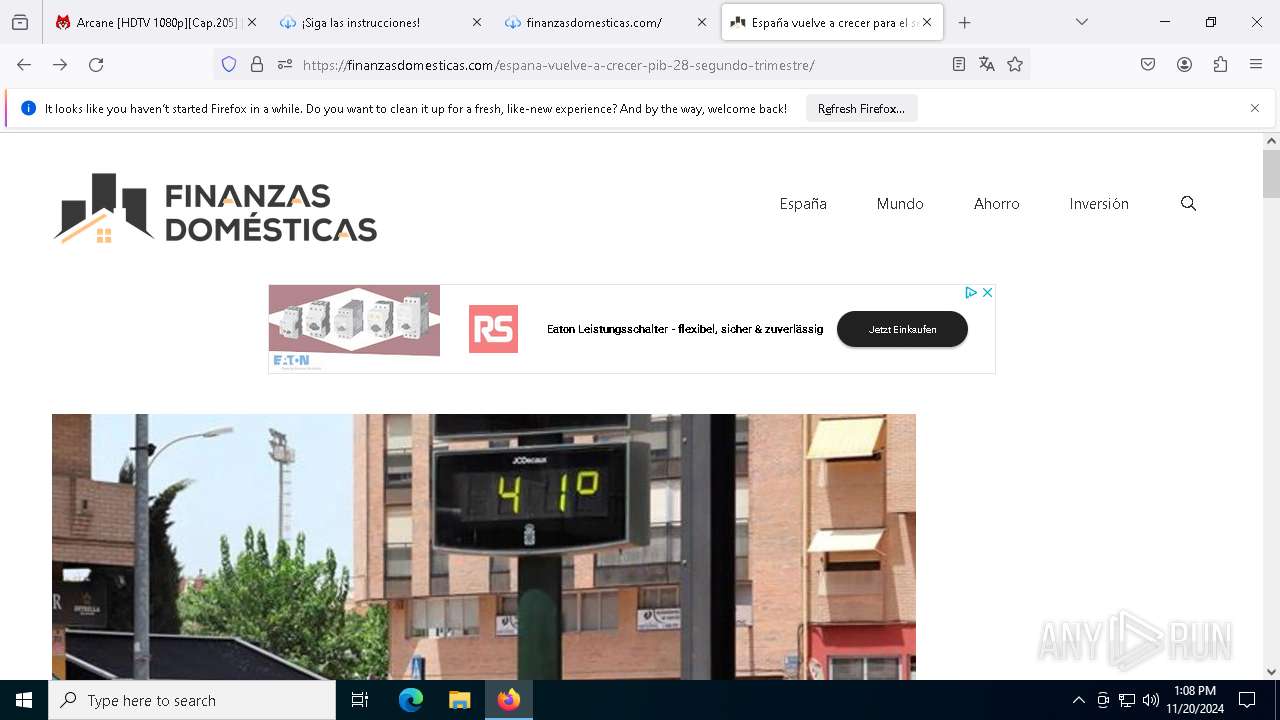
Task: Go forward to next page
Action: point(60,64)
